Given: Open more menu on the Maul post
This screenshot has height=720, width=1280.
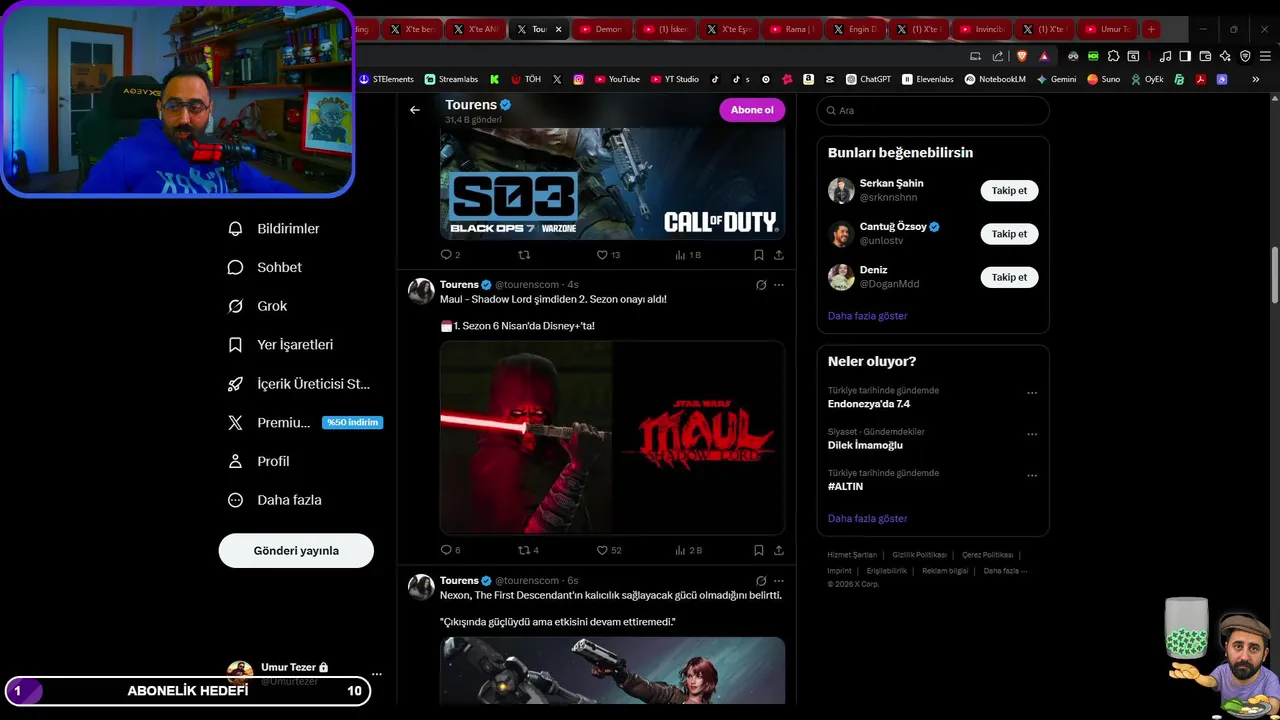Looking at the screenshot, I should coord(778,285).
